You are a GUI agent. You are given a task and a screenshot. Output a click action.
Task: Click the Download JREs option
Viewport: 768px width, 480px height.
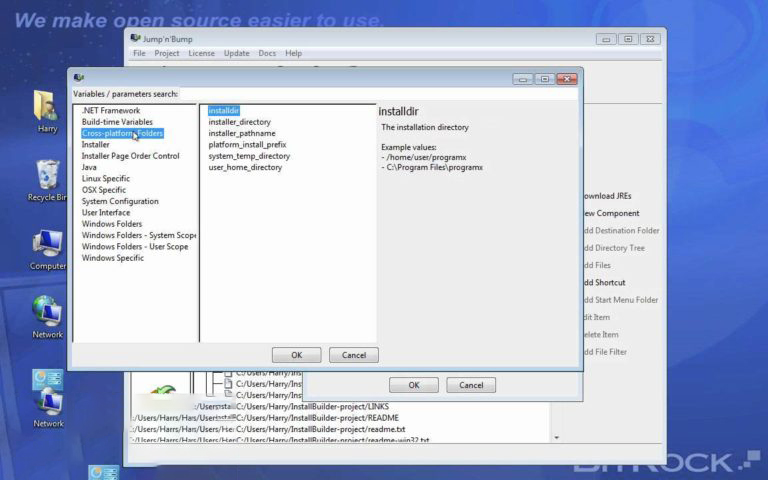click(607, 196)
